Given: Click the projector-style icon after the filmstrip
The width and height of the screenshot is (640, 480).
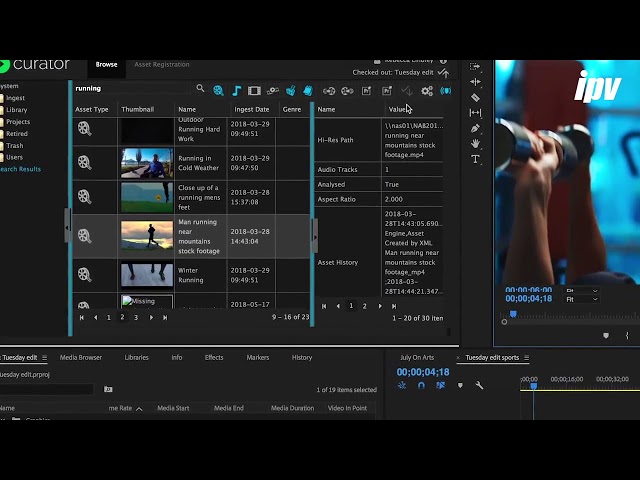Looking at the screenshot, I should [x=272, y=91].
